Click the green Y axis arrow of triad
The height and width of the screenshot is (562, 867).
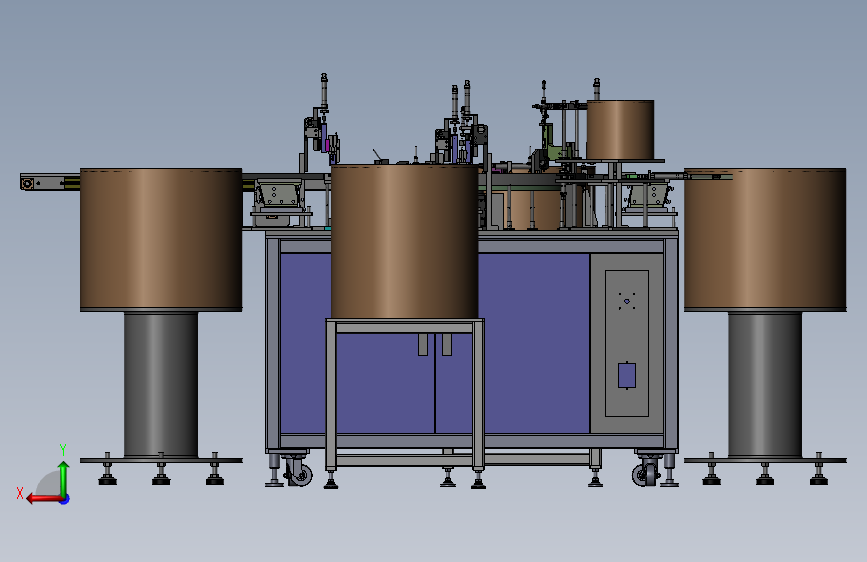point(64,478)
